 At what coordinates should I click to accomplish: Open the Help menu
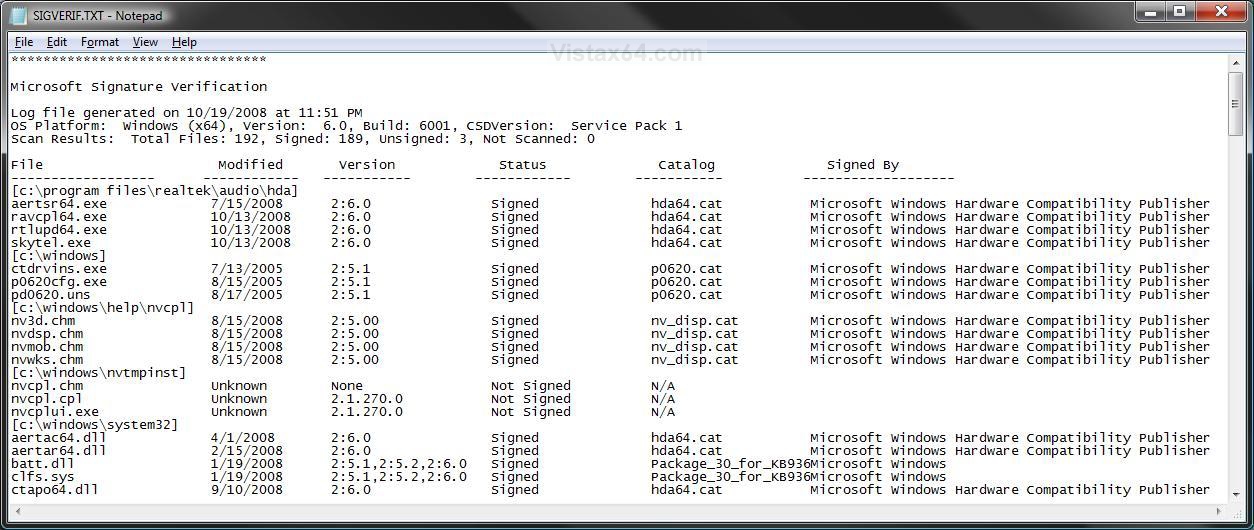click(184, 42)
